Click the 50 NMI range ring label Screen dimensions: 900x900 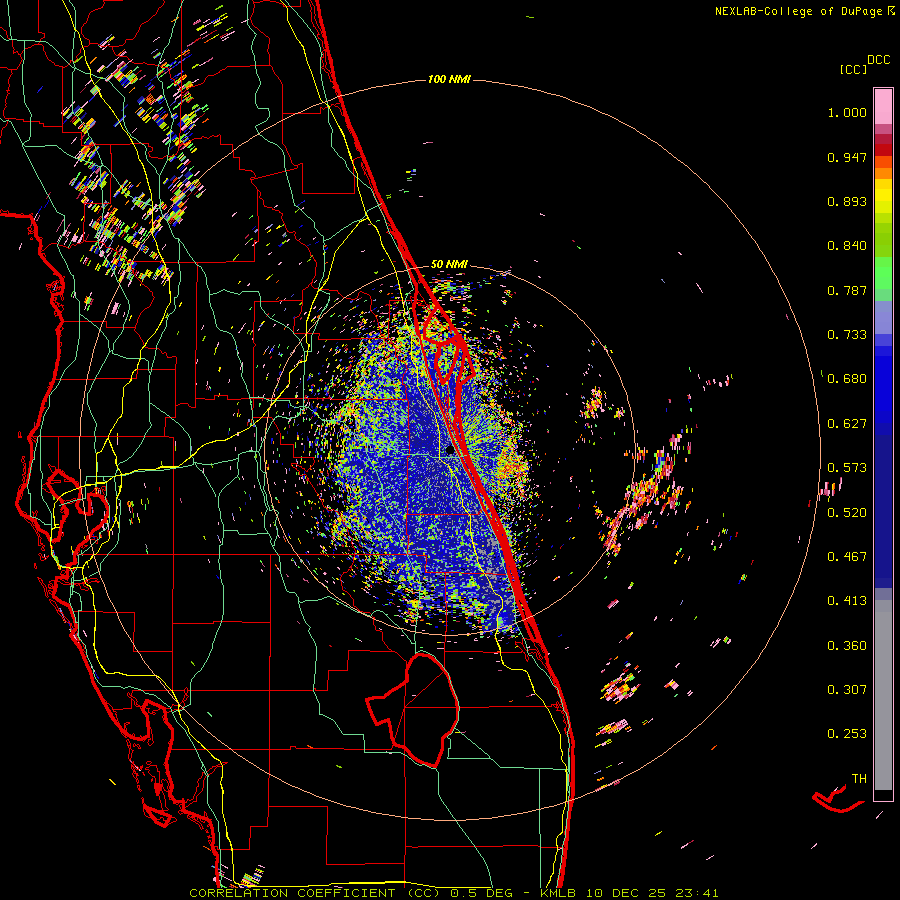click(449, 265)
